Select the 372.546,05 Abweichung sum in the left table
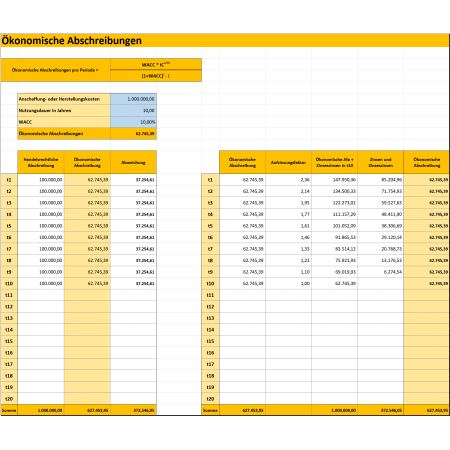 click(x=133, y=410)
